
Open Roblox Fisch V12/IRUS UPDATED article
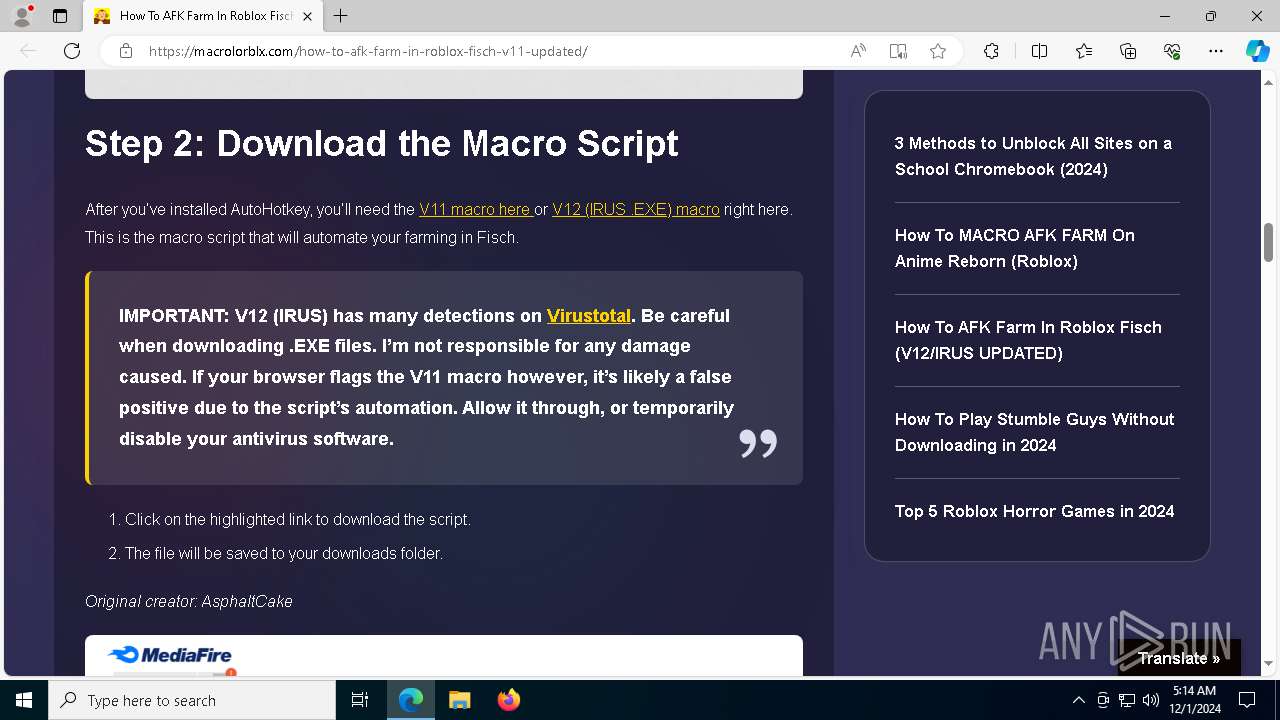[x=1028, y=340]
